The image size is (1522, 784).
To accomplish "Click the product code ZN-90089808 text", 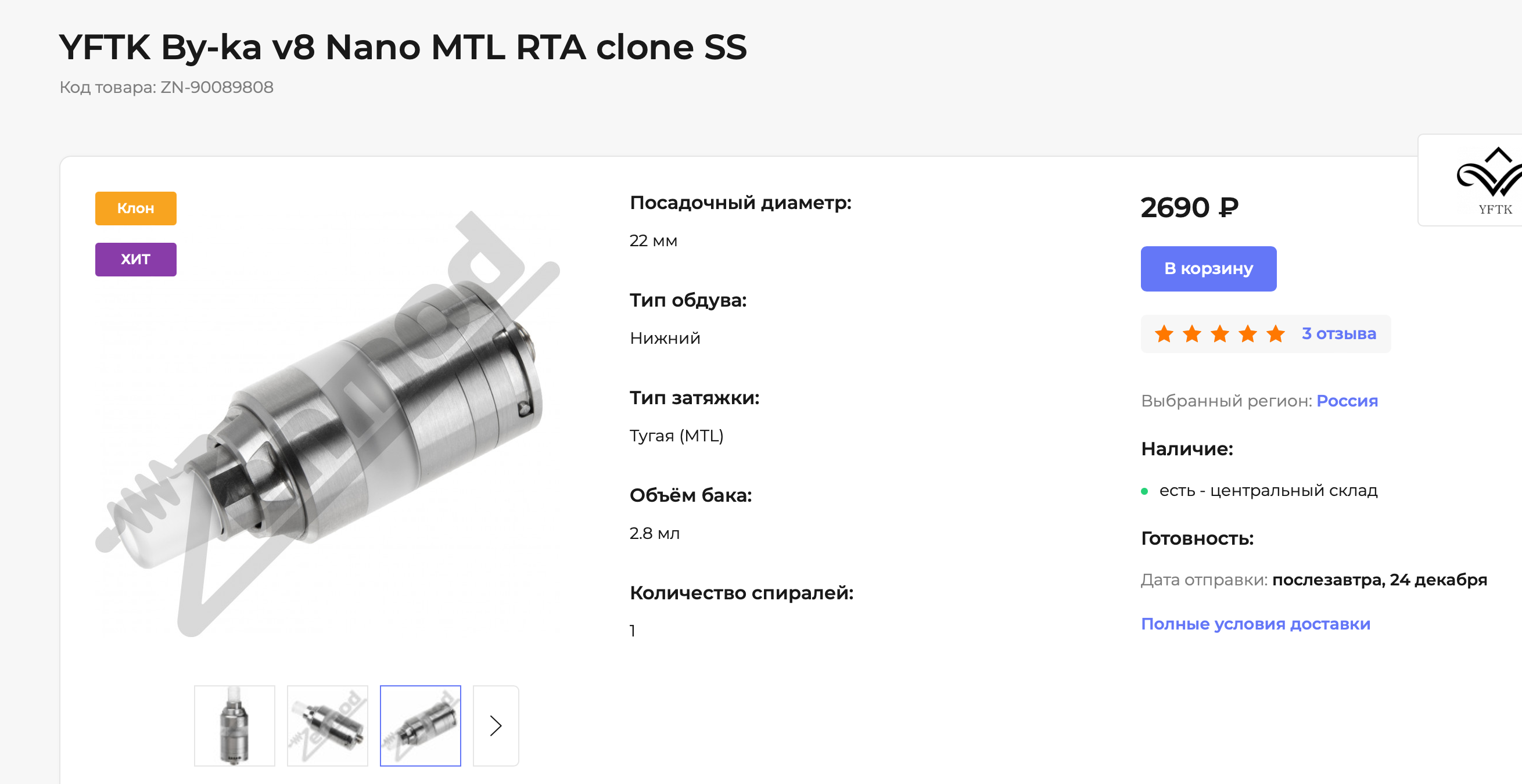I will (x=217, y=88).
